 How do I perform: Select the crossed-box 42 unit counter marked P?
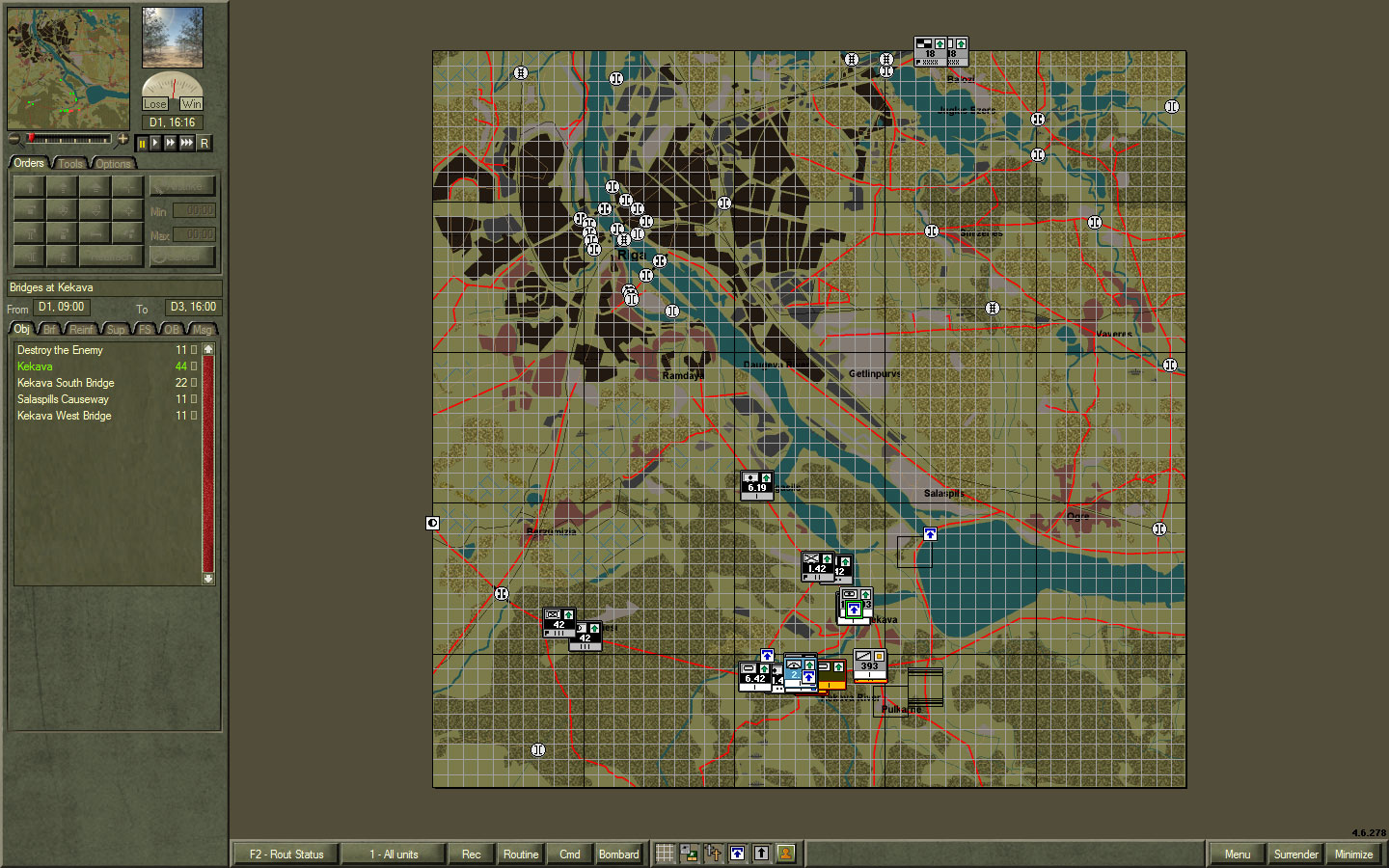tap(558, 623)
